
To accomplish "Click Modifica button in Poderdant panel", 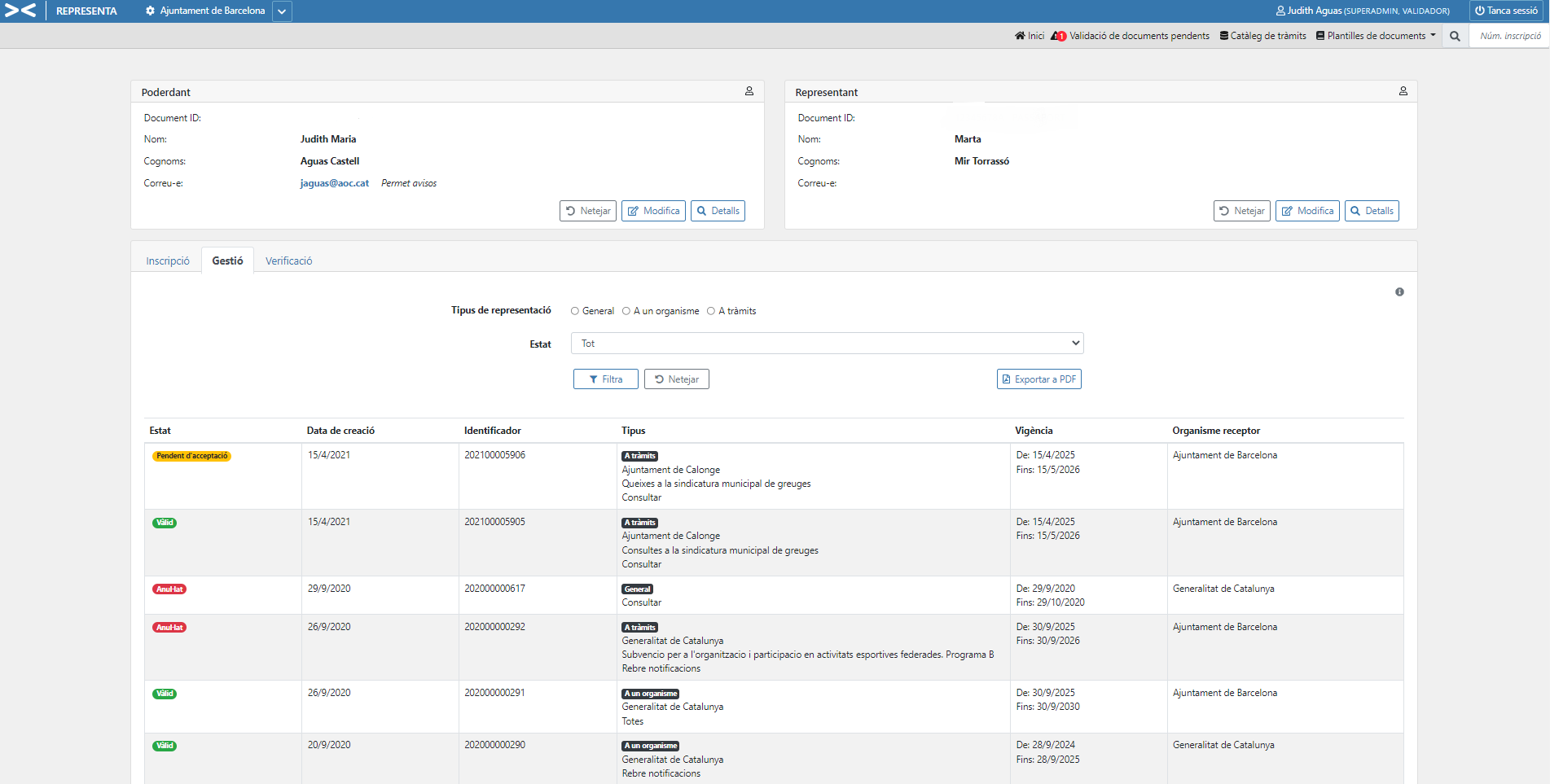I will click(x=653, y=211).
